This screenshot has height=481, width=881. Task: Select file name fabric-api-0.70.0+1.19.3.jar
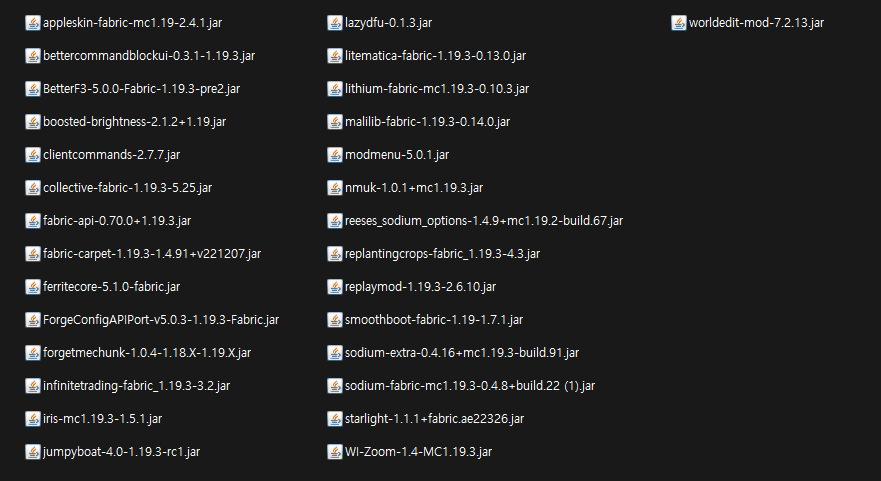point(117,221)
